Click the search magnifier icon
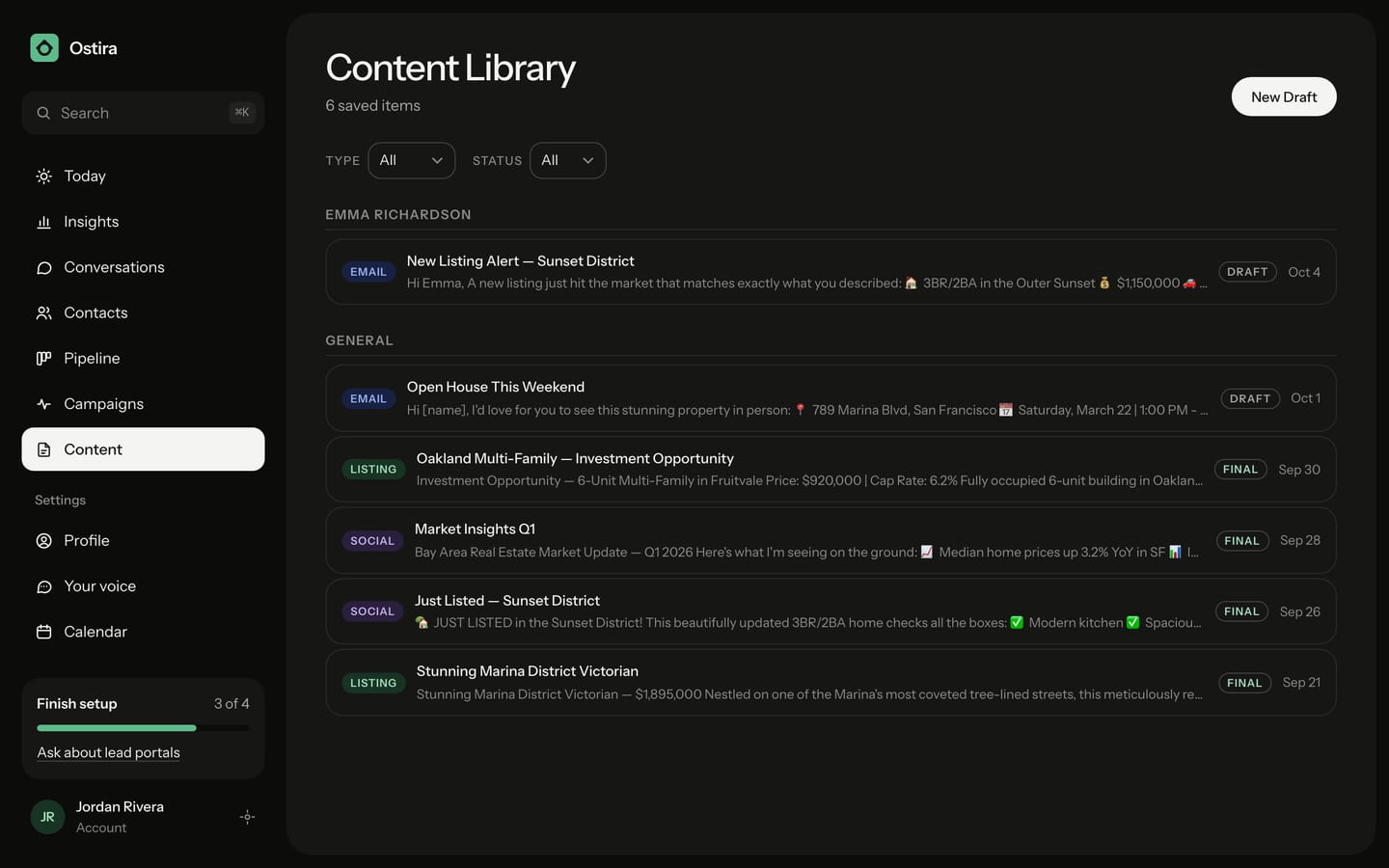The image size is (1389, 868). (43, 113)
